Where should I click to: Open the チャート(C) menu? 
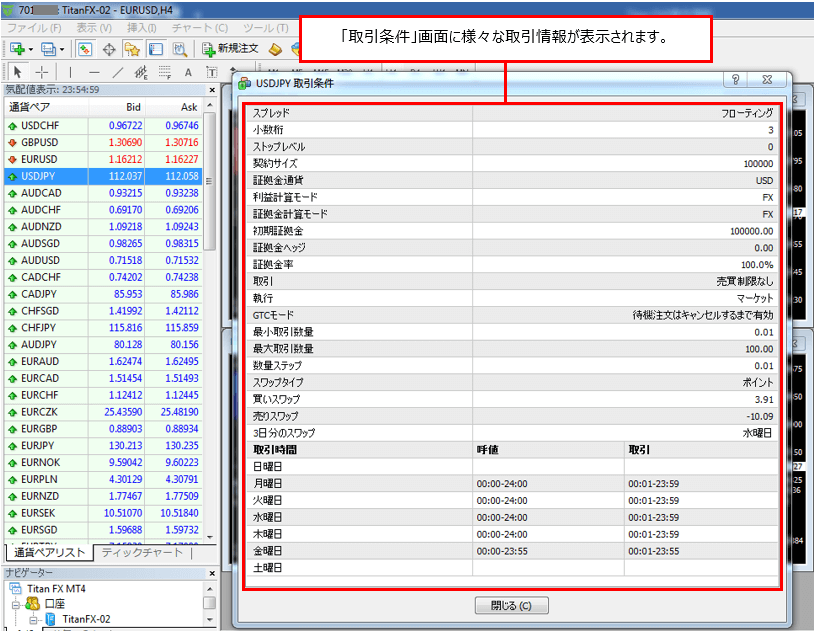200,27
